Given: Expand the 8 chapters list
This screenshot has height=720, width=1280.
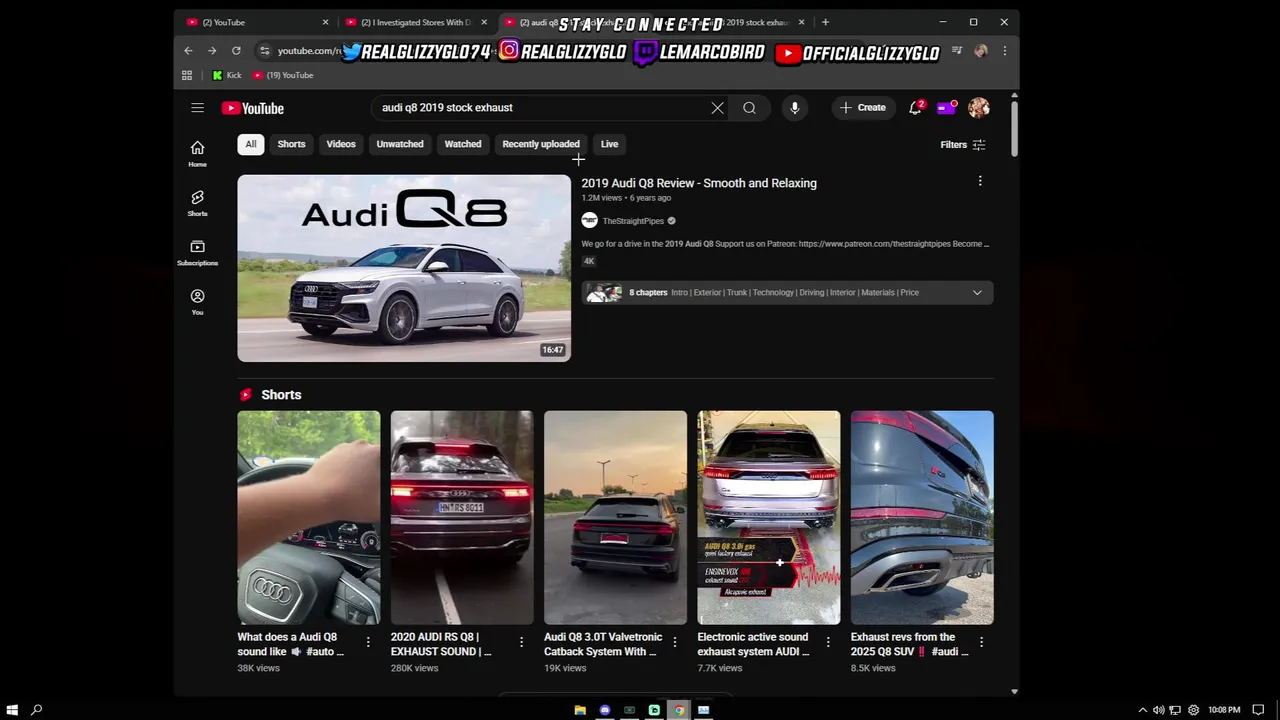Looking at the screenshot, I should coord(977,293).
